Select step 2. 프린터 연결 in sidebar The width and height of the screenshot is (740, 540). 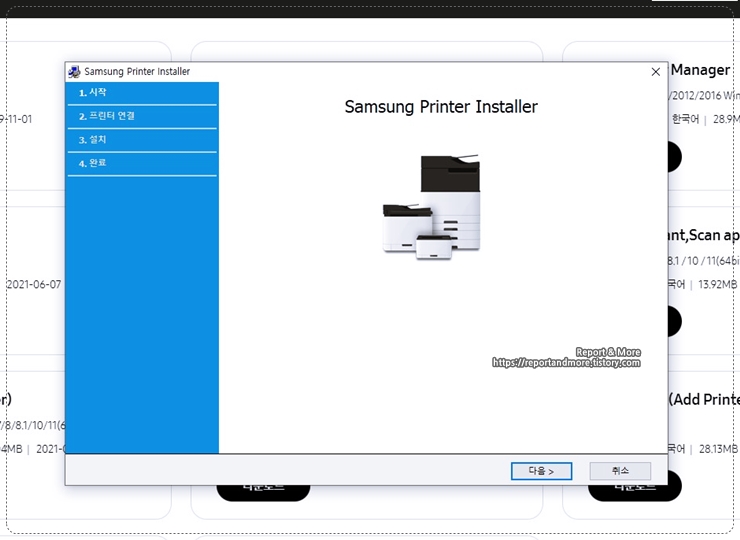tap(142, 116)
